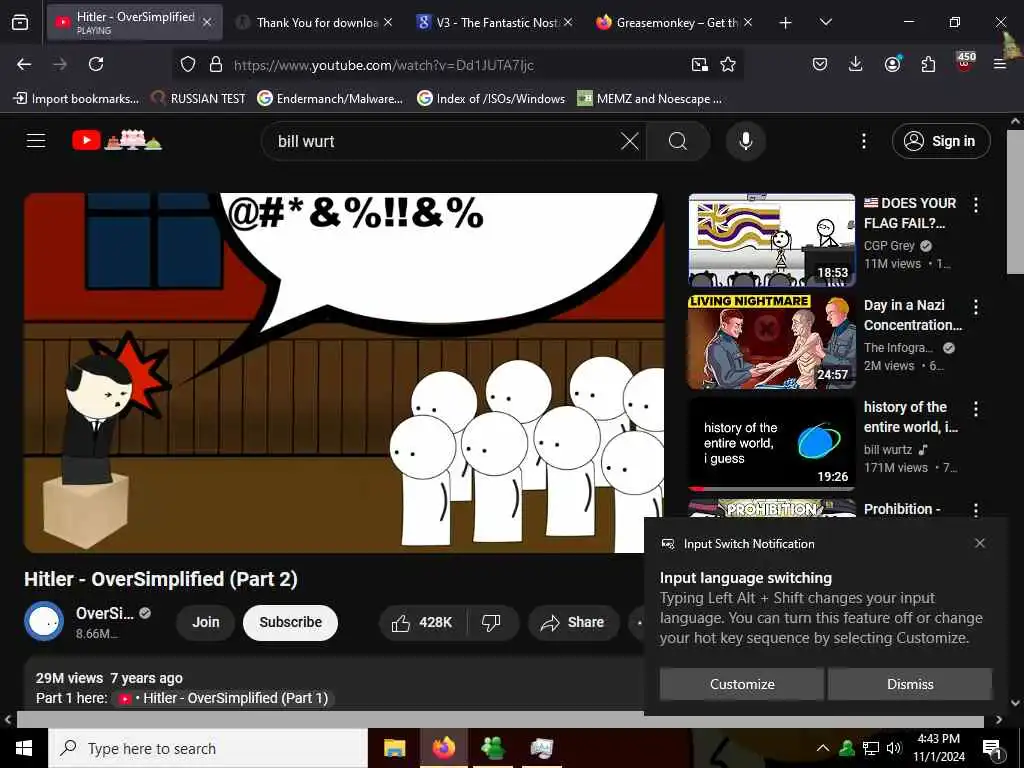Image resolution: width=1024 pixels, height=768 pixels.
Task: Click the Join channel button
Action: (206, 622)
